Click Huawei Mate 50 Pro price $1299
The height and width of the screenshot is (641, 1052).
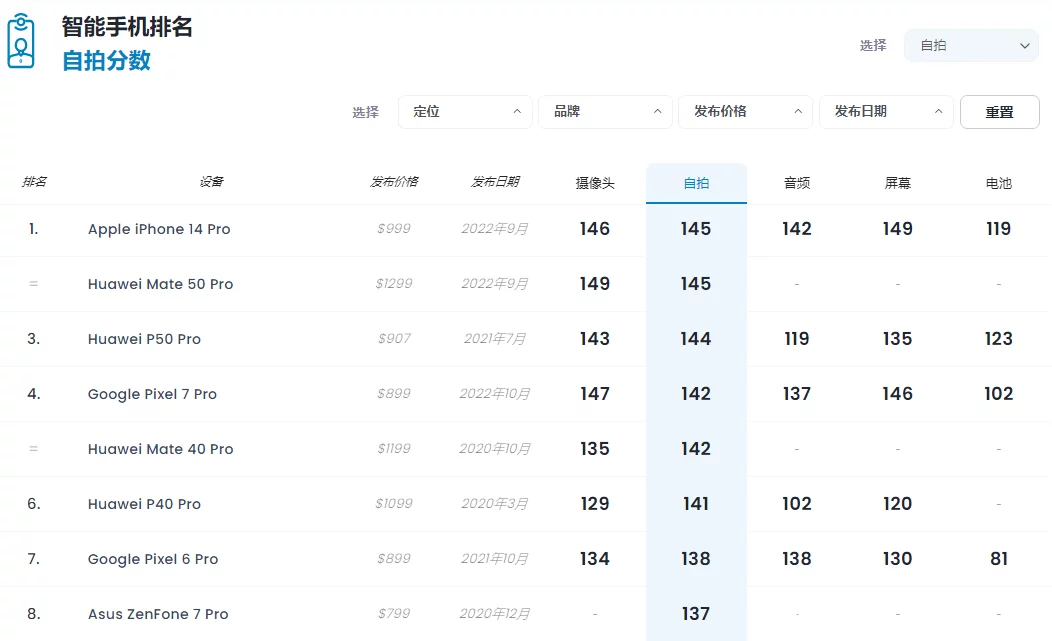point(394,284)
